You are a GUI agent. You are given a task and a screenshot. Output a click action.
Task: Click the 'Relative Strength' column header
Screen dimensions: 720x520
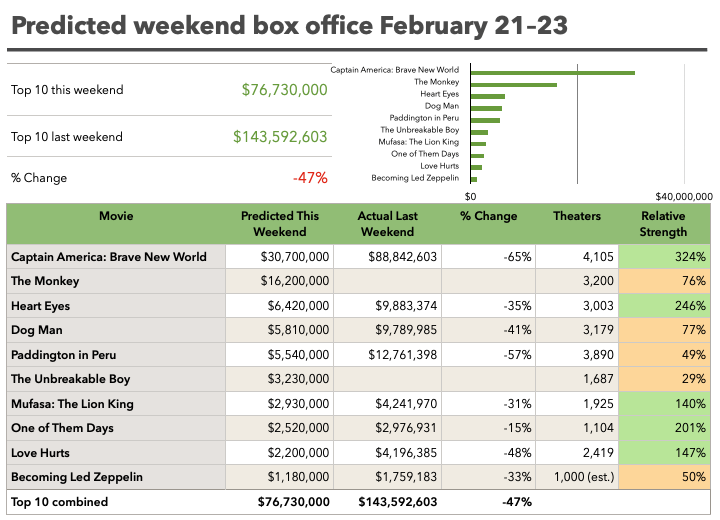(664, 224)
